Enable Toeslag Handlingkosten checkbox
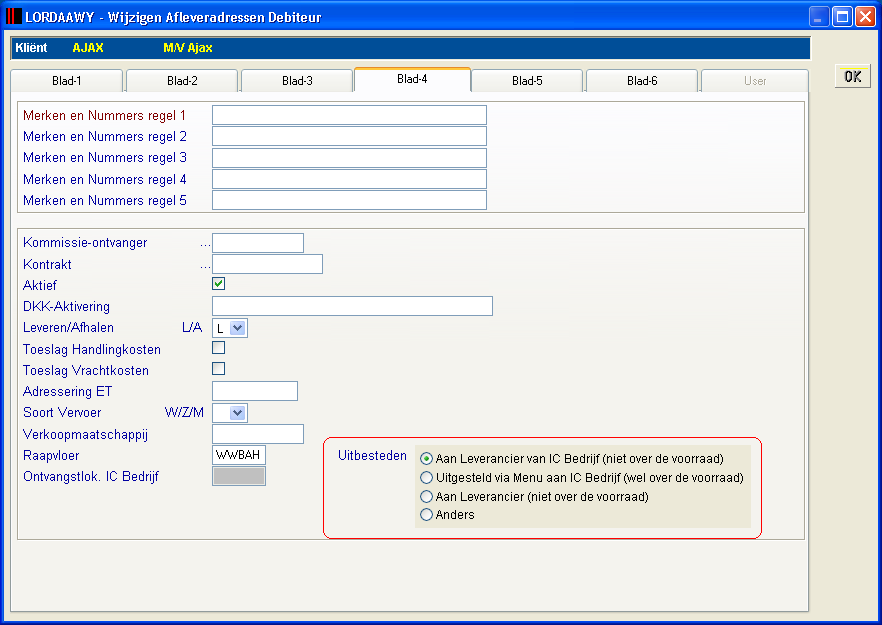 tap(218, 348)
